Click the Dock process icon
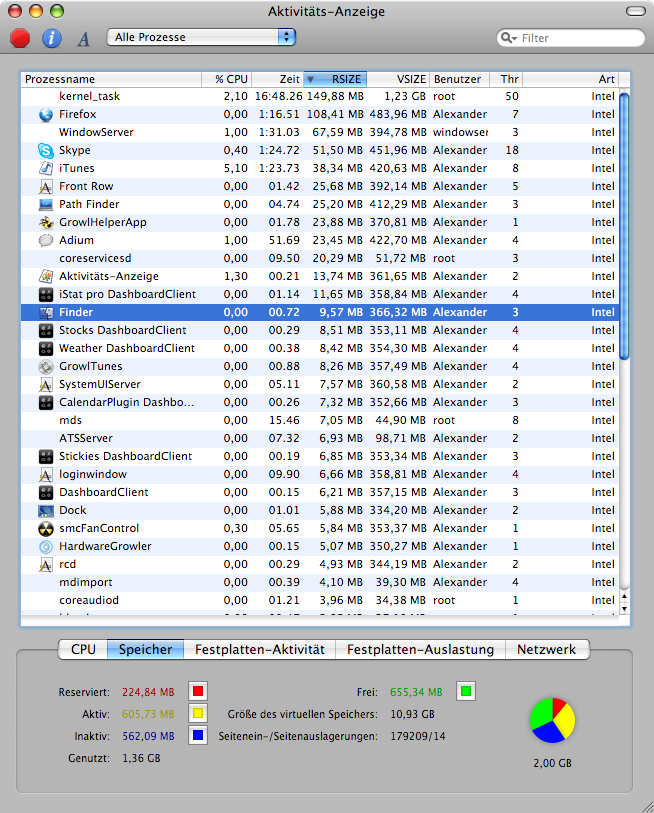This screenshot has width=654, height=813. 46,511
